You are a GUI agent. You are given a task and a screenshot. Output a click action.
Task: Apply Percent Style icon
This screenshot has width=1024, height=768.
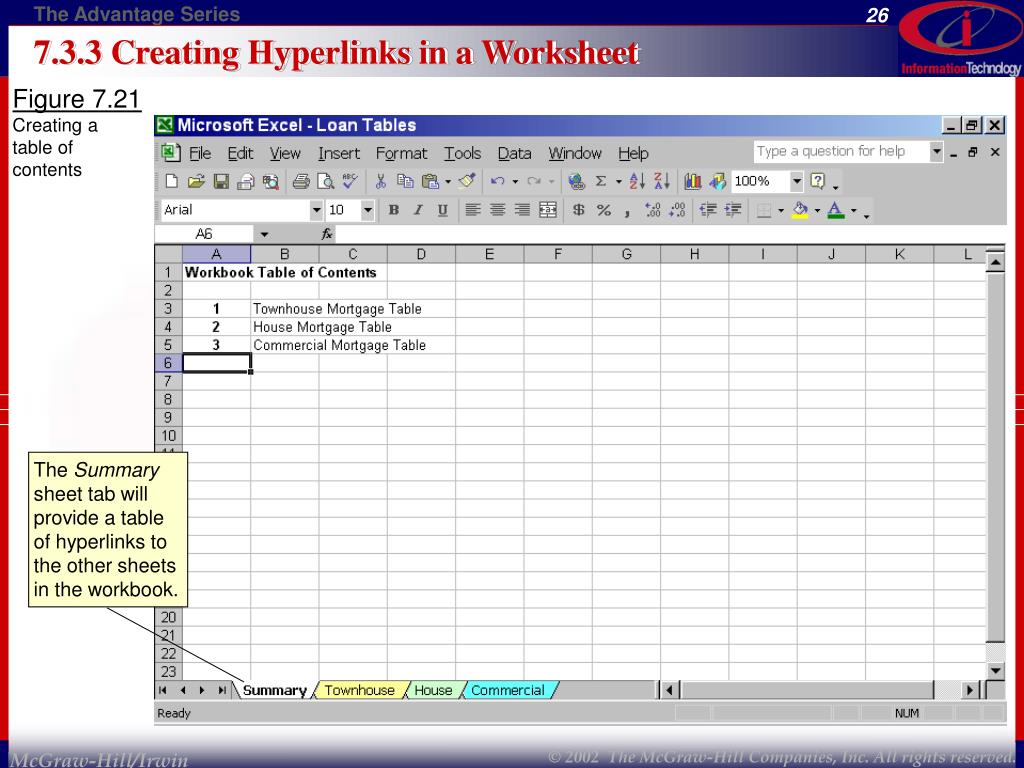coord(603,210)
